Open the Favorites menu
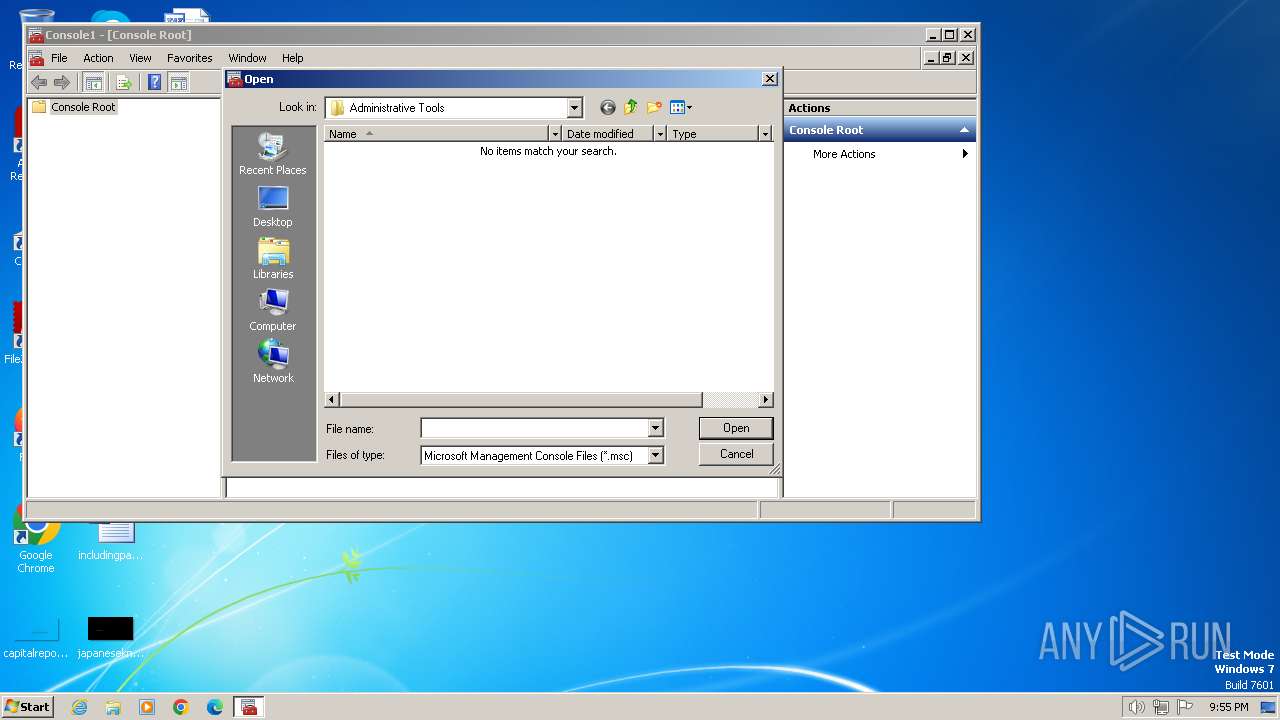Screen dimensions: 1280x720 (189, 58)
